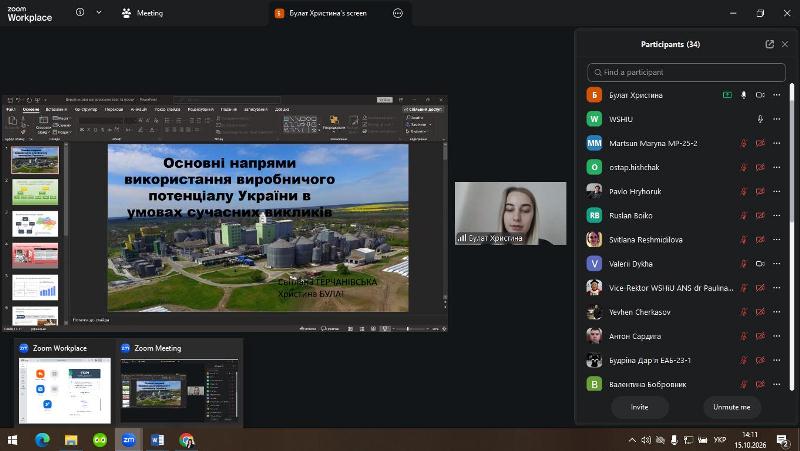This screenshot has width=800, height=451.
Task: Open Word from the taskbar
Action: coord(157,440)
